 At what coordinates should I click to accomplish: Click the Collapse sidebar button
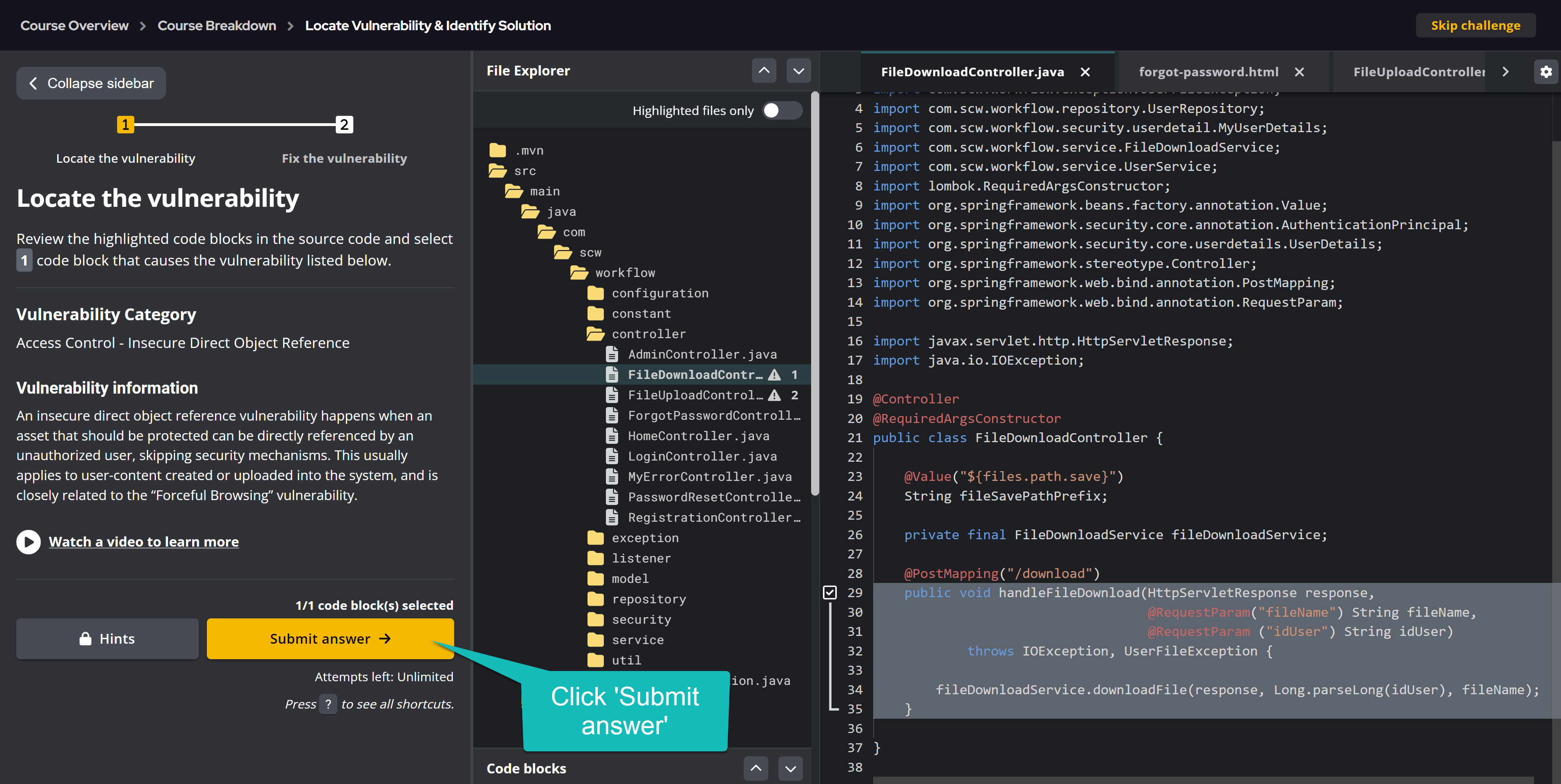91,83
